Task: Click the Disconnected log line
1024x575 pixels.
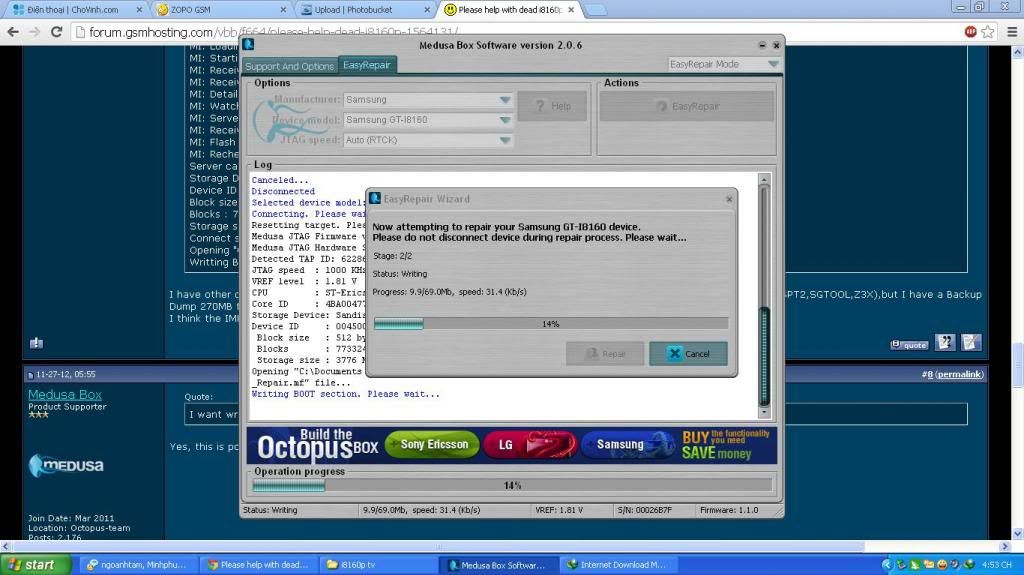Action: [283, 191]
